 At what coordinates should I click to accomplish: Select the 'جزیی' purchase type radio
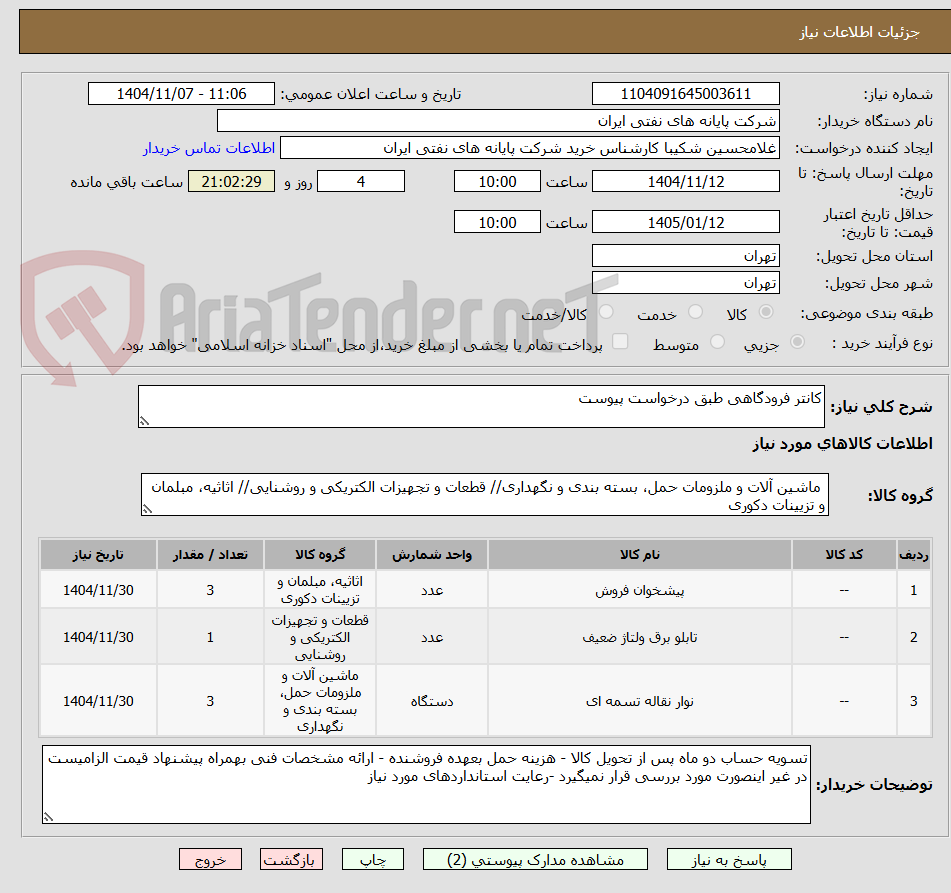pos(797,342)
